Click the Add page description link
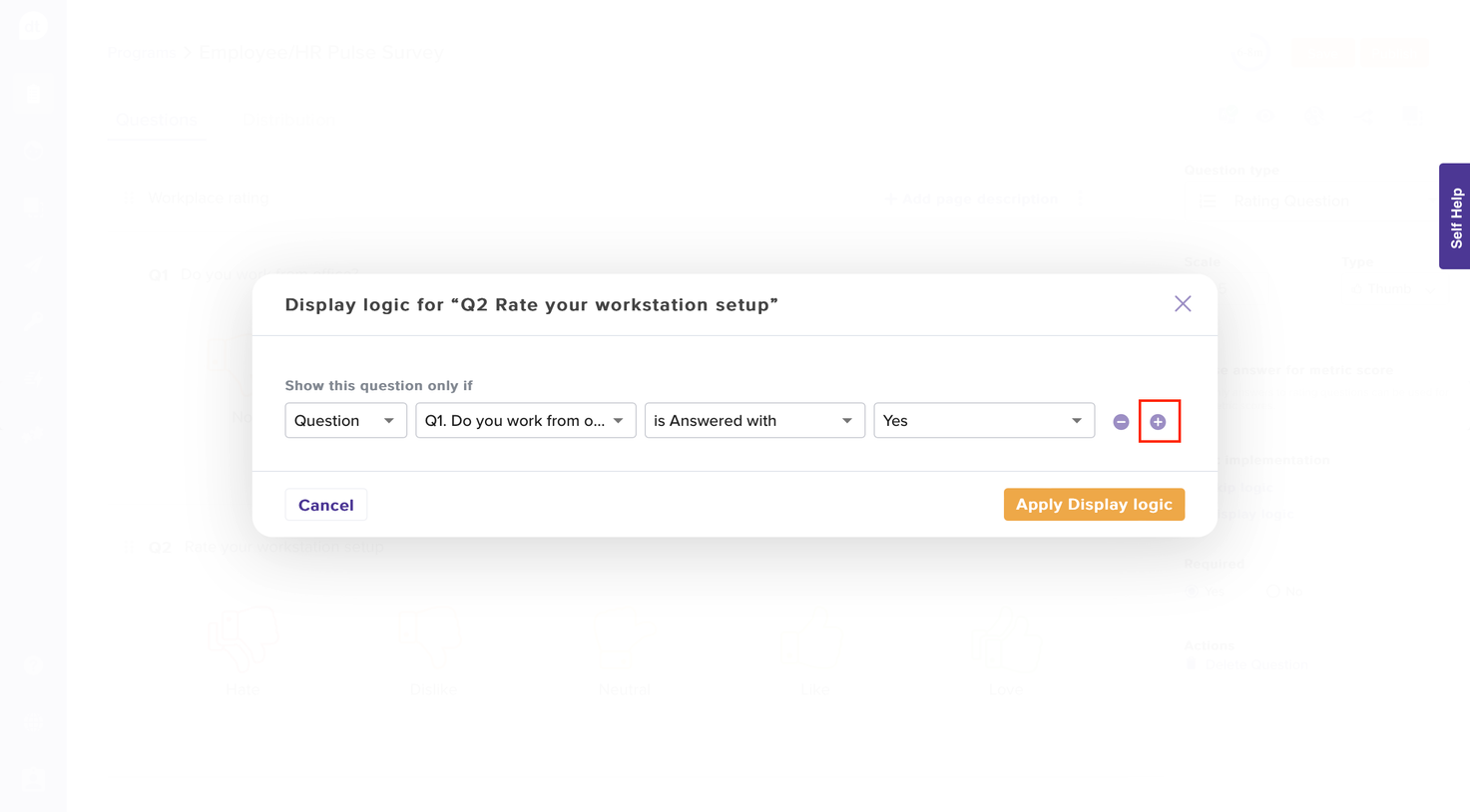 [x=972, y=200]
